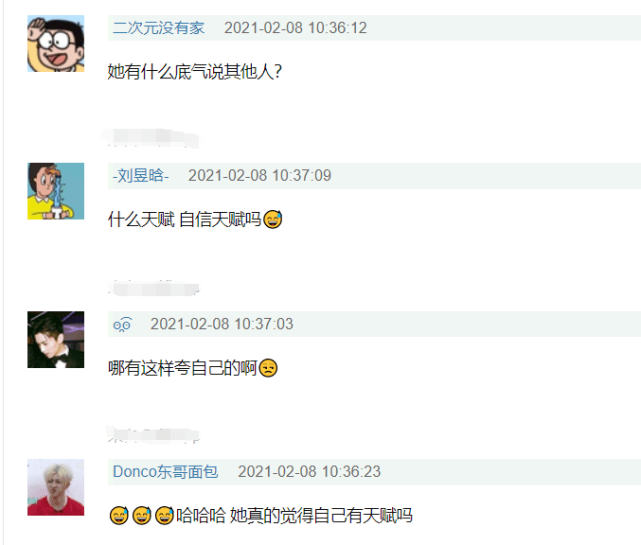Screen dimensions: 641x545
Task: Select the comment 哈哈哈 她真的觉得自己有天赋吗
Action: [x=294, y=515]
